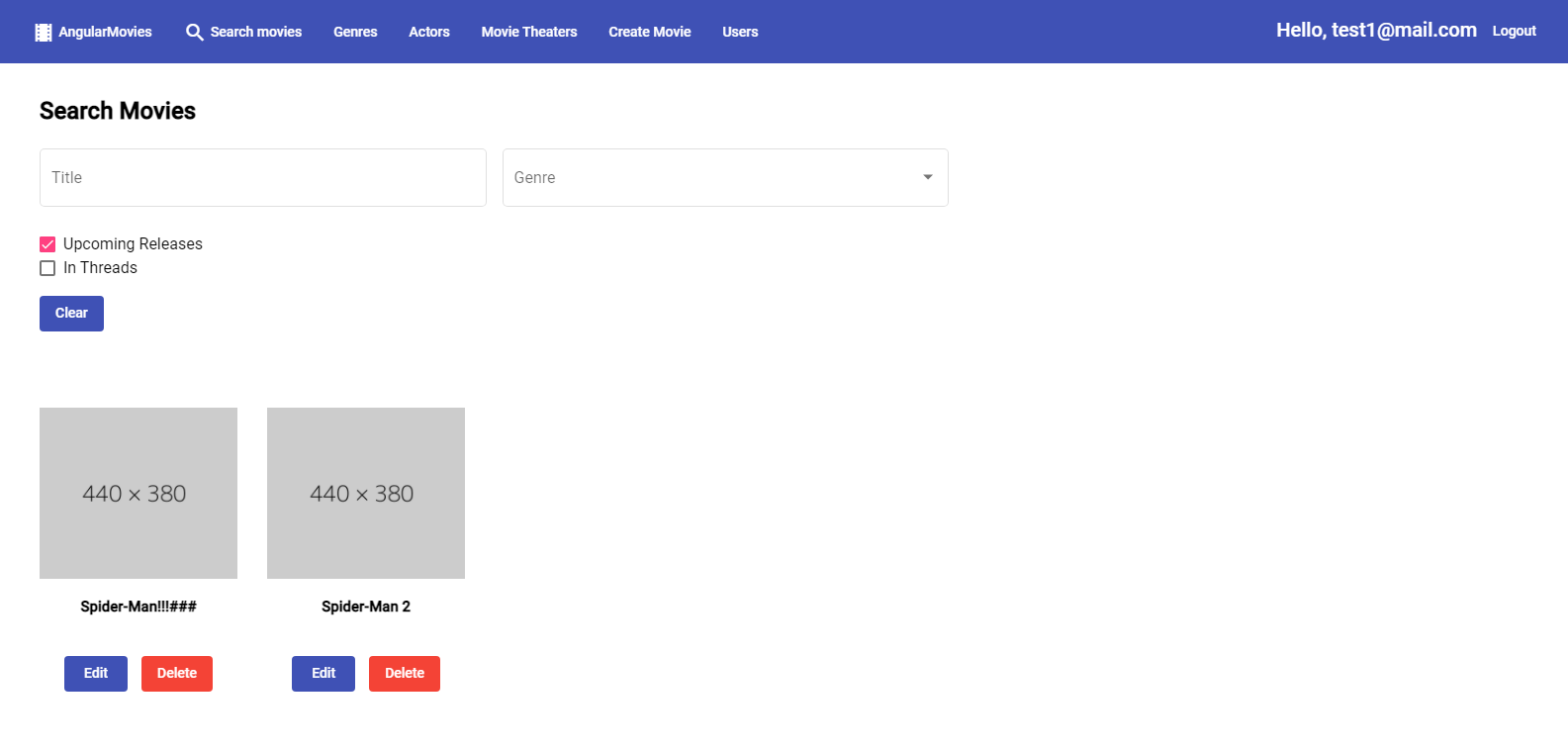Click the Search Movies page heading
1568x751 pixels.
[118, 111]
